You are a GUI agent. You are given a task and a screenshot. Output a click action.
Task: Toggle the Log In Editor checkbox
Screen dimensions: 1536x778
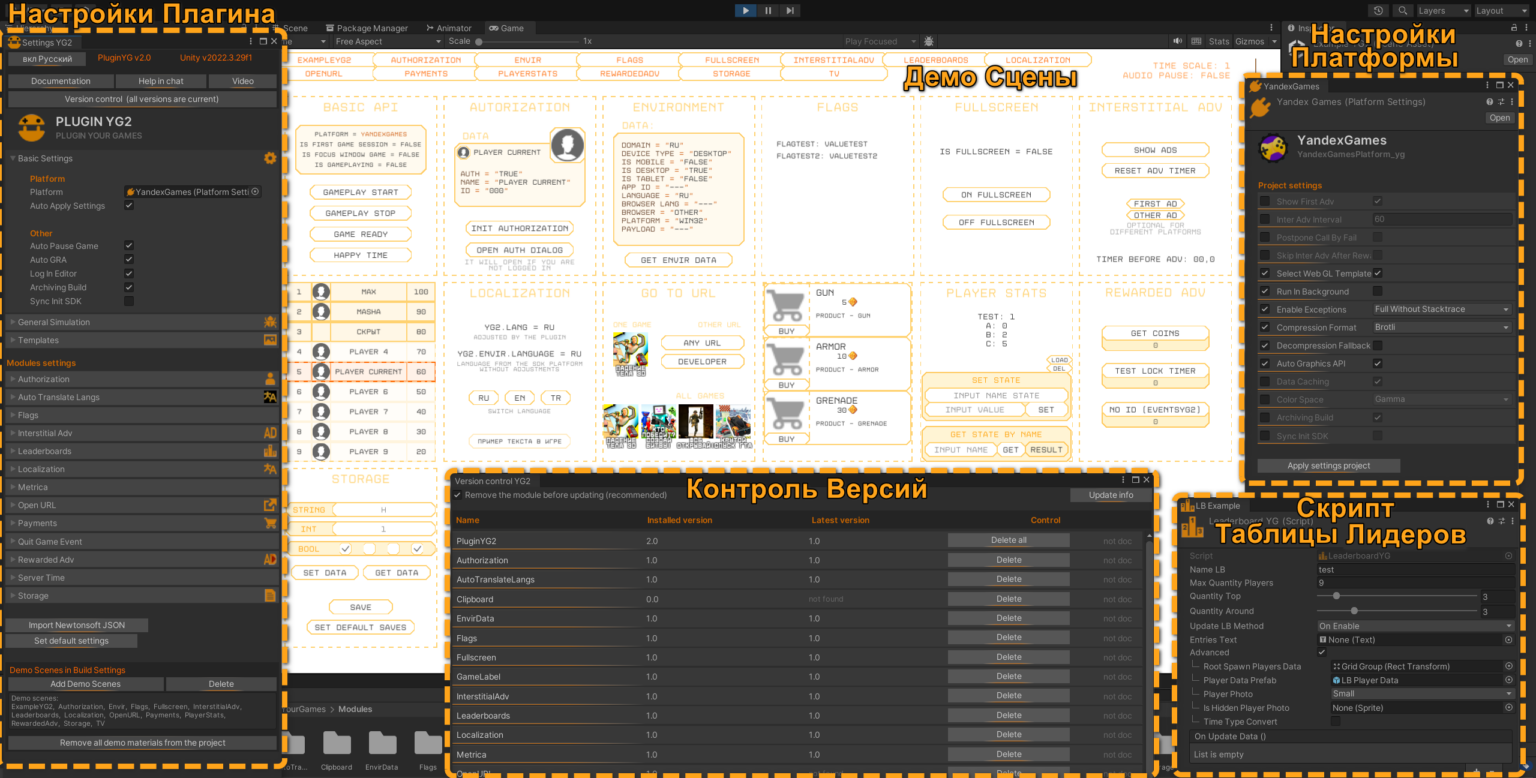(129, 273)
